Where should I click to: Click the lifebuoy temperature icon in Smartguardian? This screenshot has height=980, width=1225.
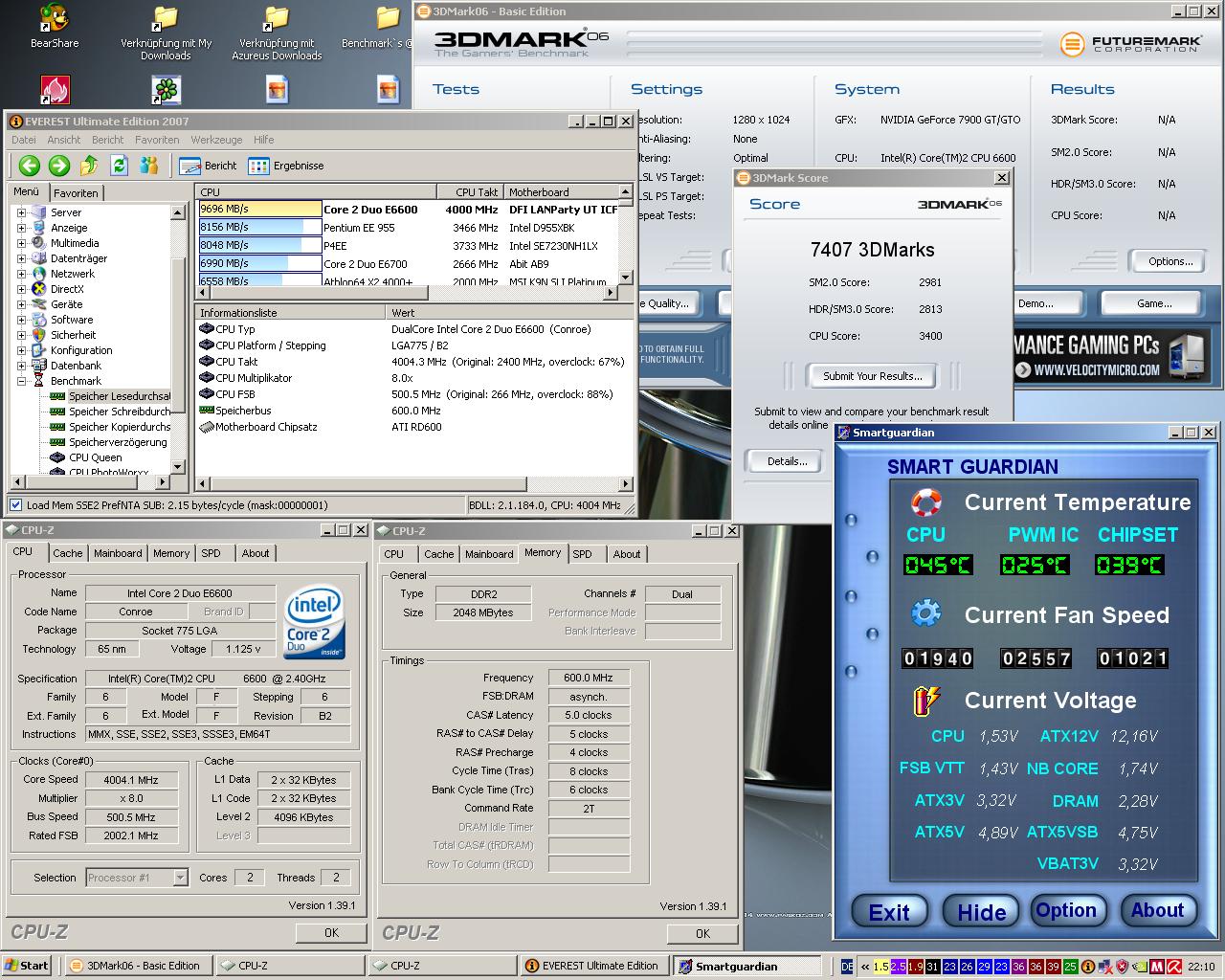tap(925, 502)
